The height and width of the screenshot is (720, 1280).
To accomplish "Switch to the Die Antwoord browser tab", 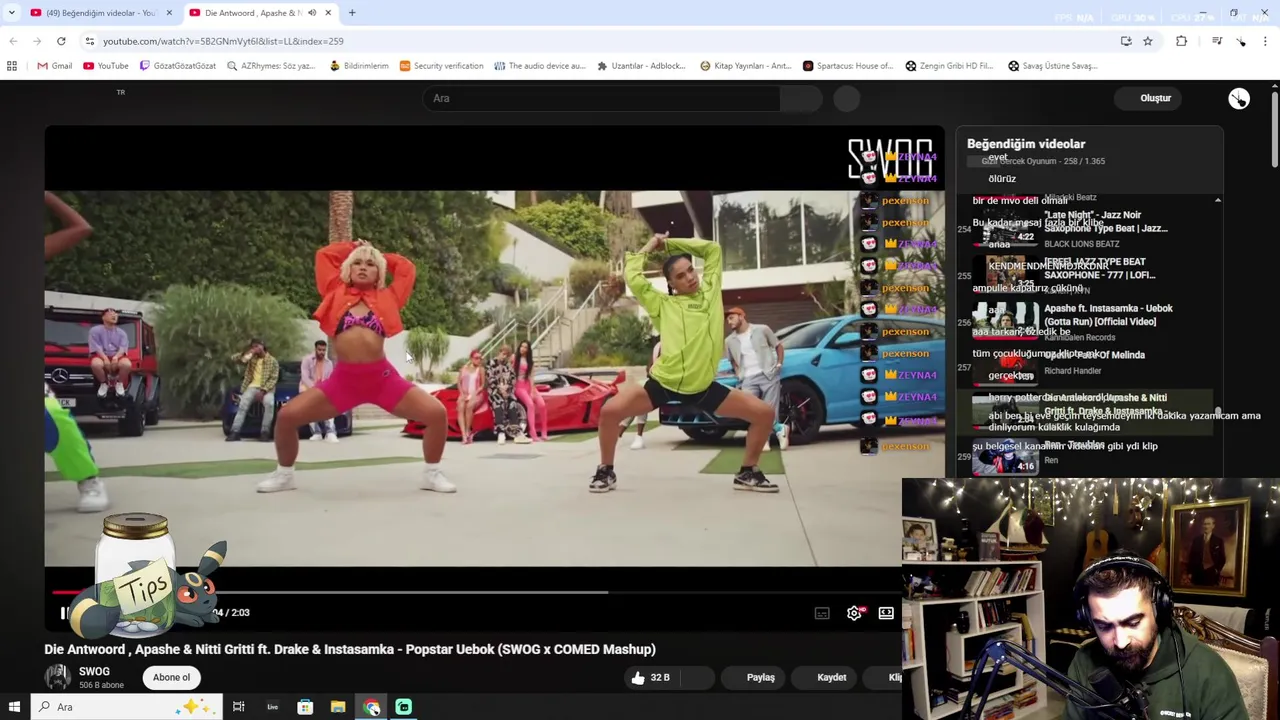I will click(x=250, y=13).
